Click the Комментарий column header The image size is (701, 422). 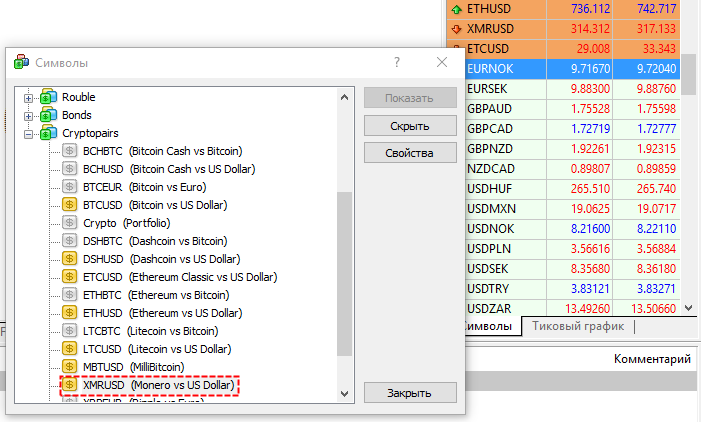(x=652, y=359)
